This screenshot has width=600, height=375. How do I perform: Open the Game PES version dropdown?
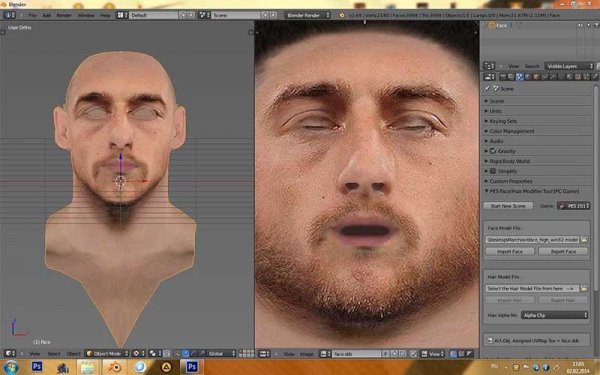click(573, 206)
